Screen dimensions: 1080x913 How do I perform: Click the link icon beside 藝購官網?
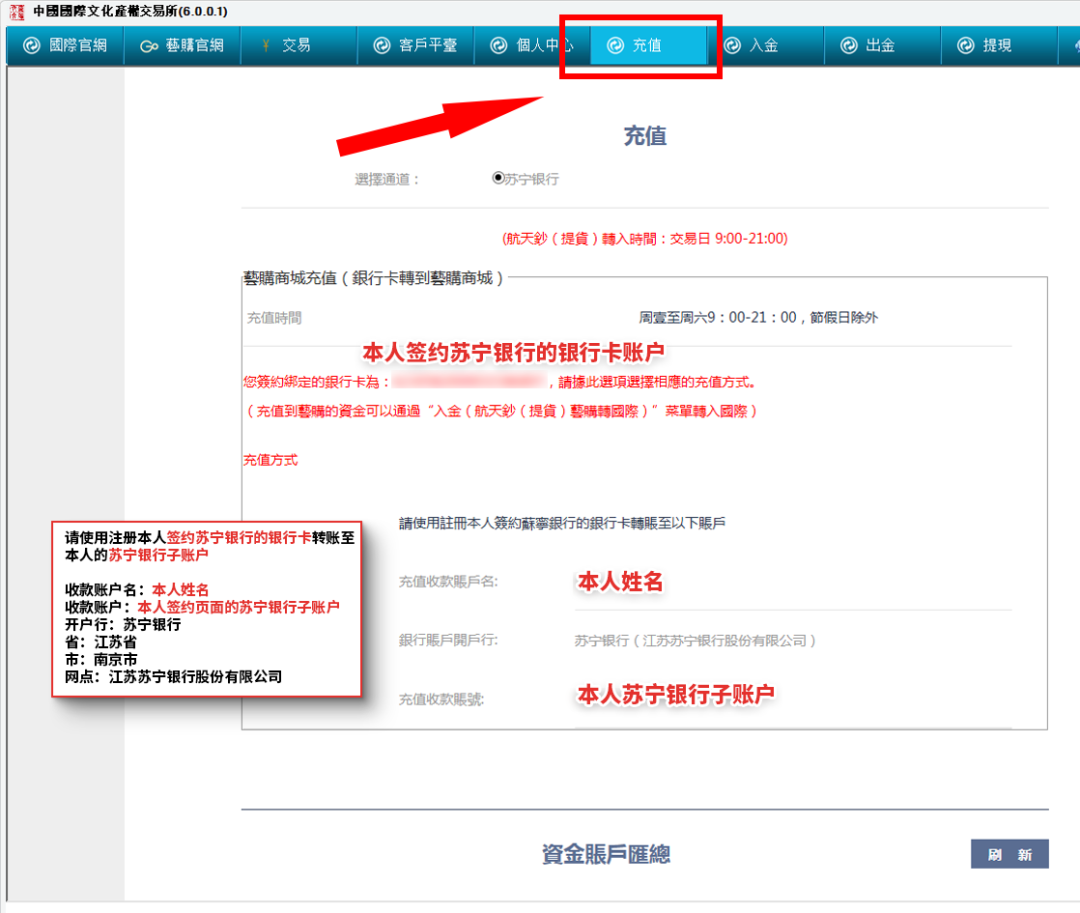[149, 46]
